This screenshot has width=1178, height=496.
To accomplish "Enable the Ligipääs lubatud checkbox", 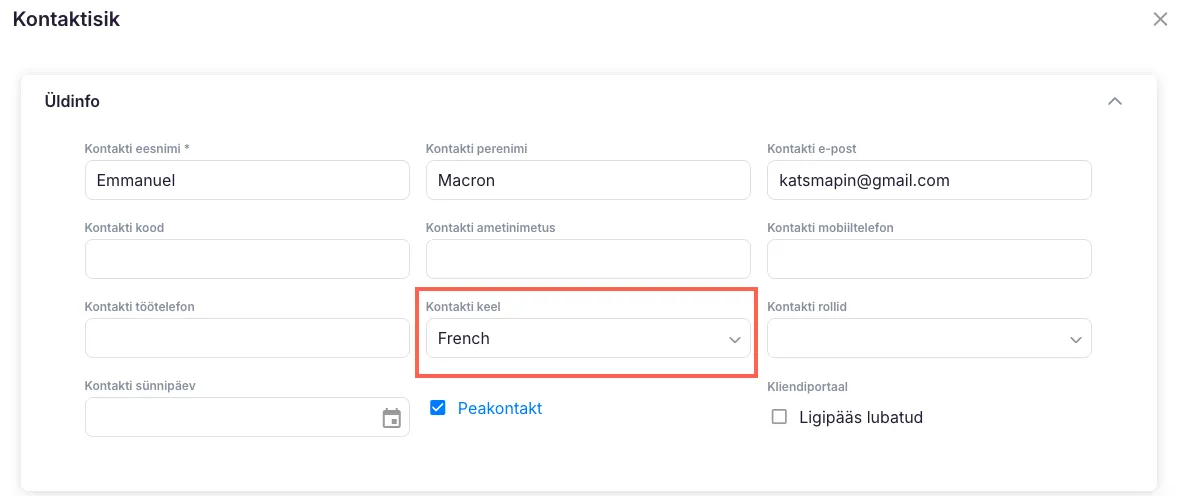I will 779,417.
